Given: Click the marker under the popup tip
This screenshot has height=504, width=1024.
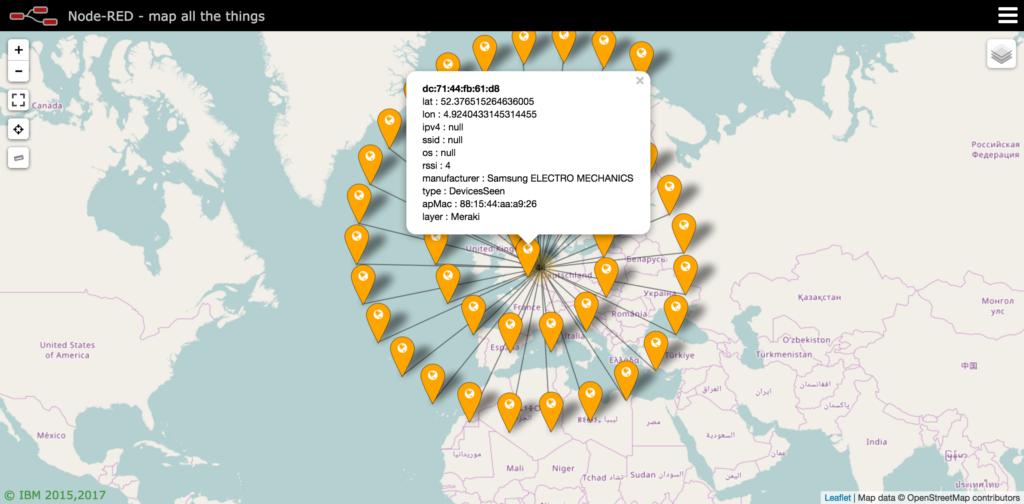Looking at the screenshot, I should [528, 257].
